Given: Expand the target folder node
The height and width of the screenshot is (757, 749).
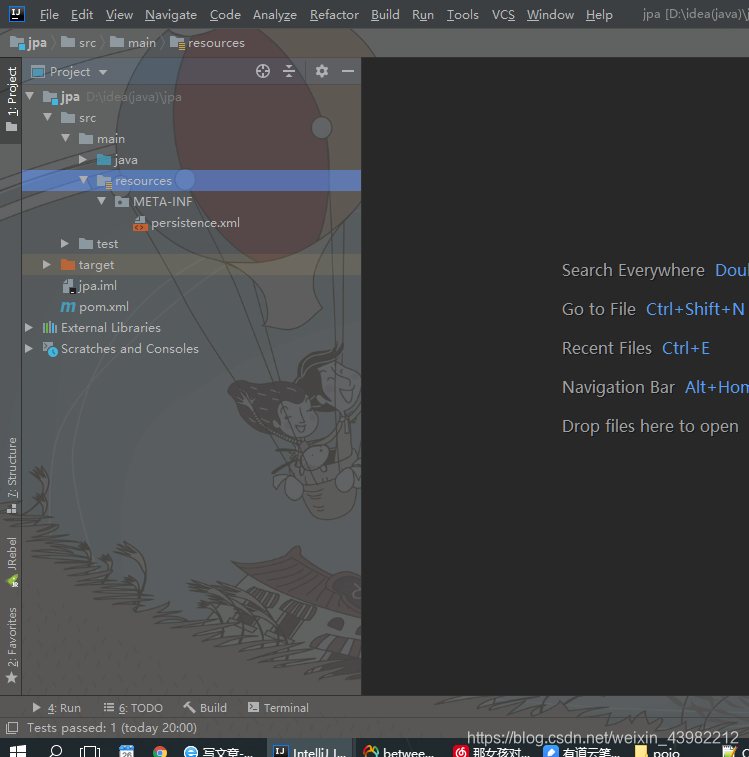Looking at the screenshot, I should pos(47,265).
